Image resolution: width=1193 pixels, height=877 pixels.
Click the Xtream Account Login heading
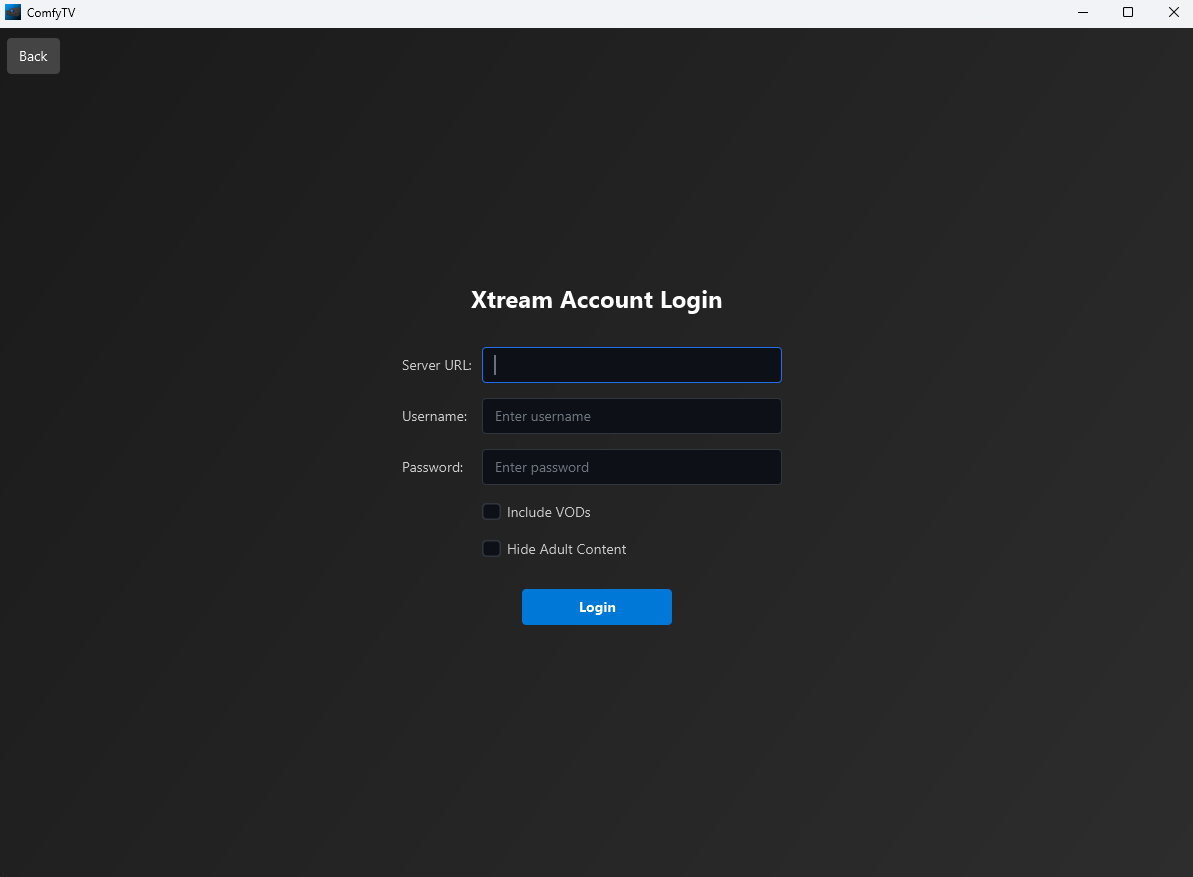coord(596,300)
